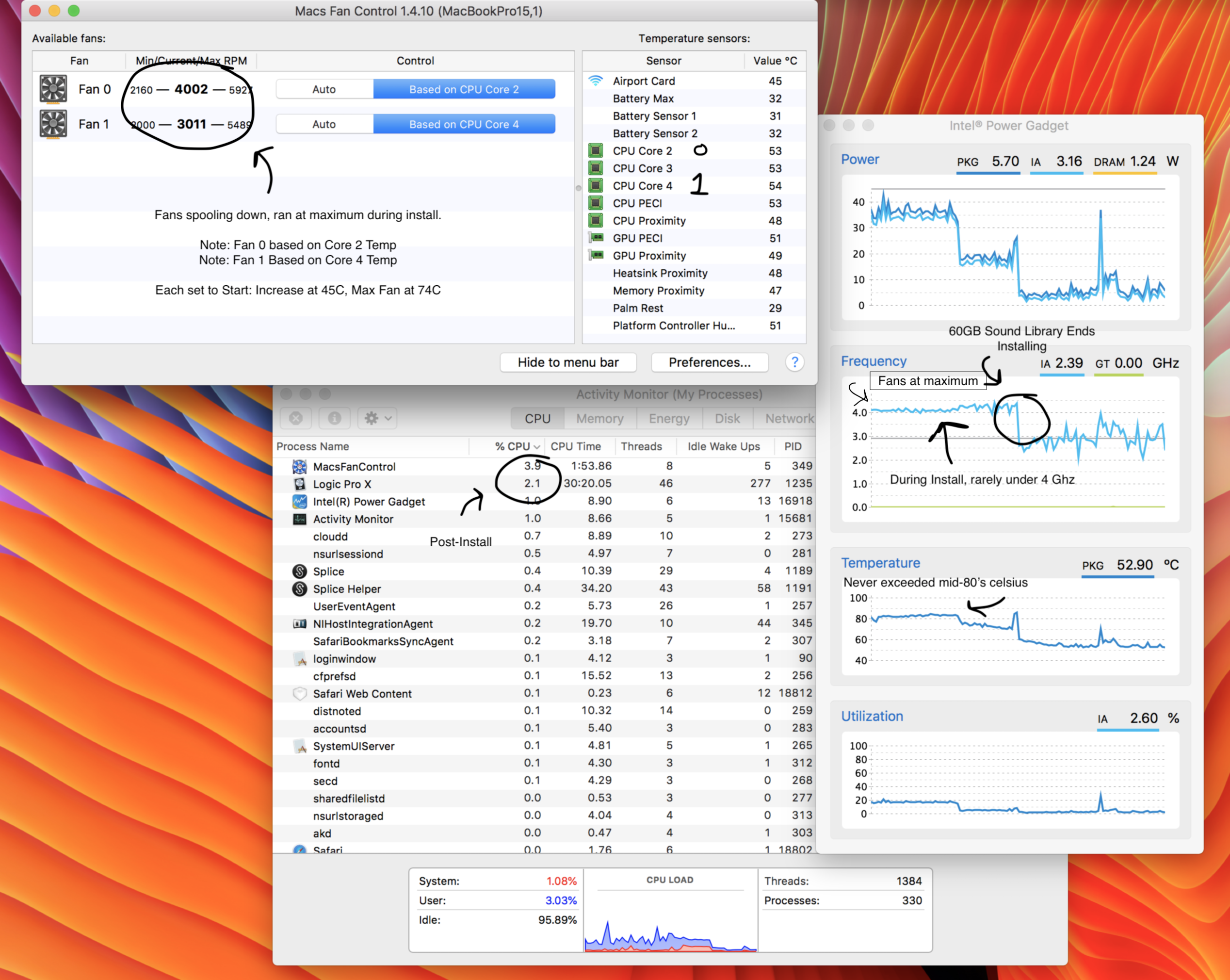Set Fan 0 control to Auto
Screen dimensions: 1230x980
click(x=324, y=90)
